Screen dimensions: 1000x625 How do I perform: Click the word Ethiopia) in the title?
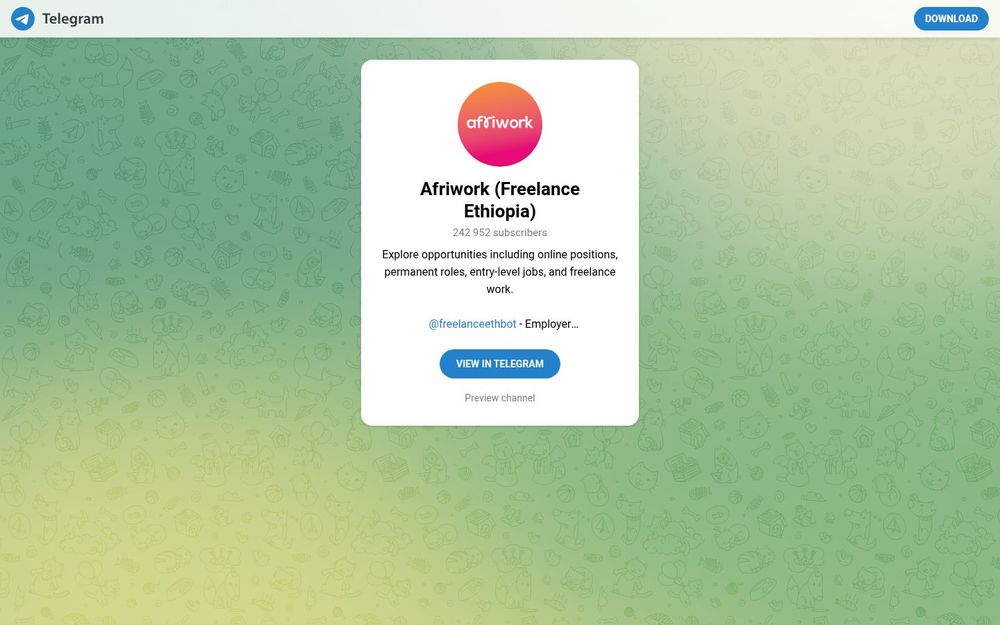[x=499, y=211]
